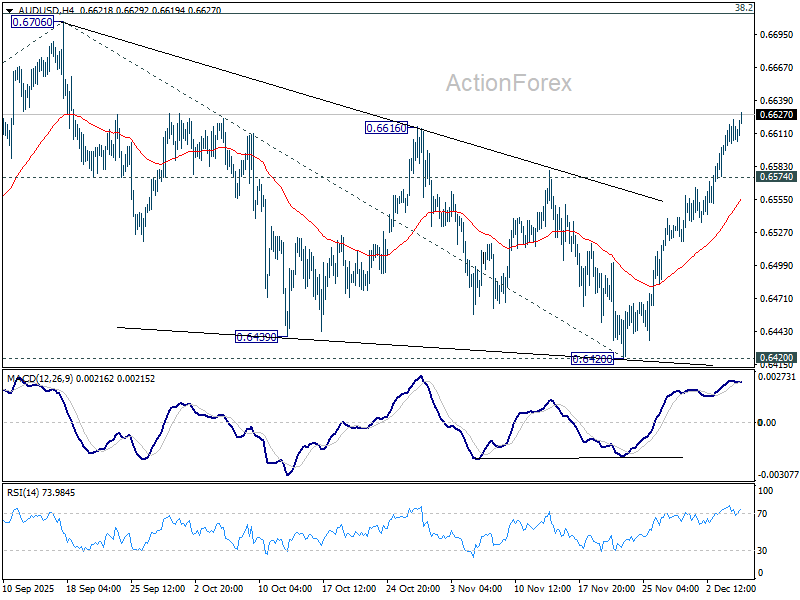
Task: Select the 0.64390 price label
Action: click(x=256, y=337)
